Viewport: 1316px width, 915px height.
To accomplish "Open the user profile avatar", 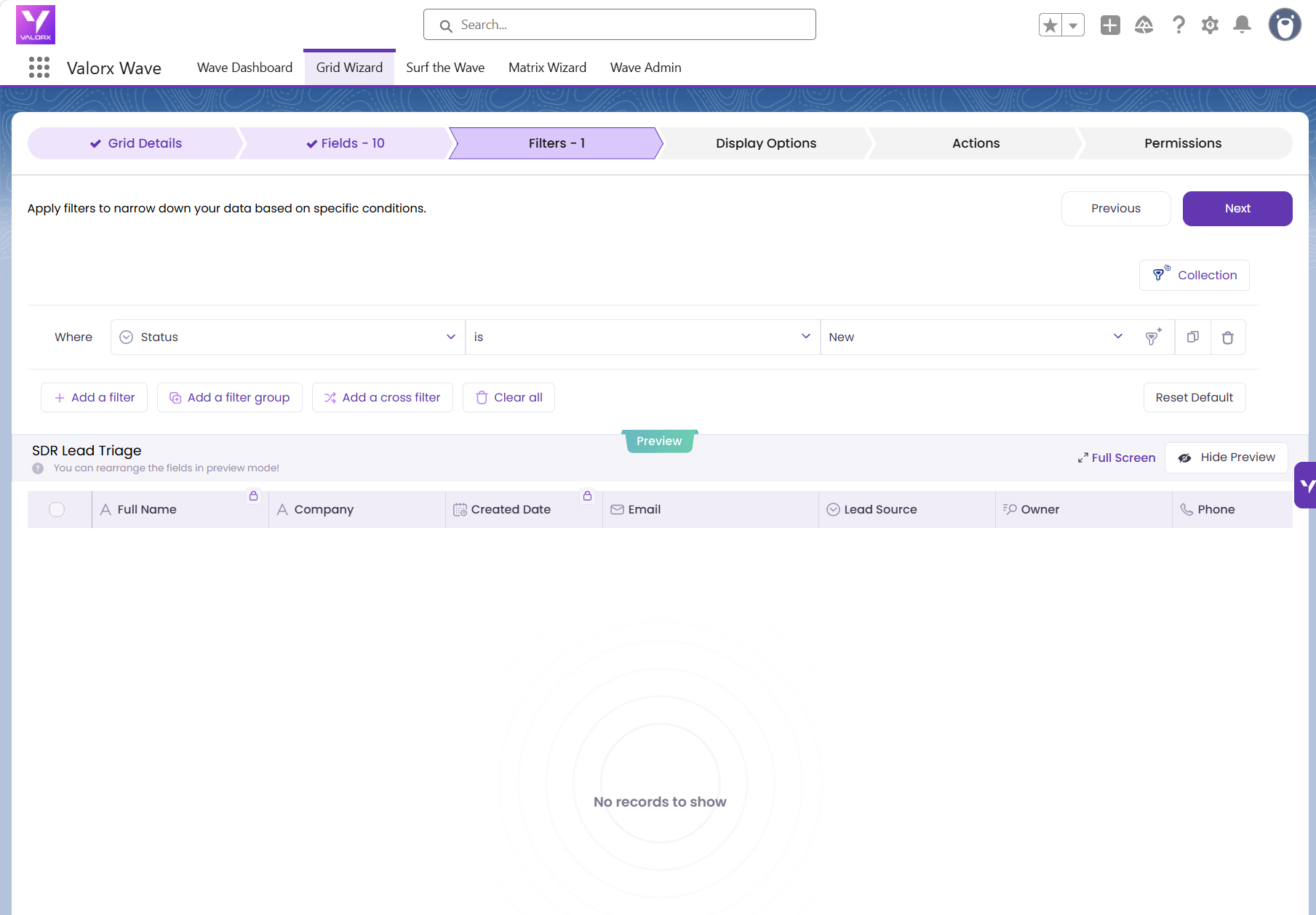I will [x=1285, y=25].
